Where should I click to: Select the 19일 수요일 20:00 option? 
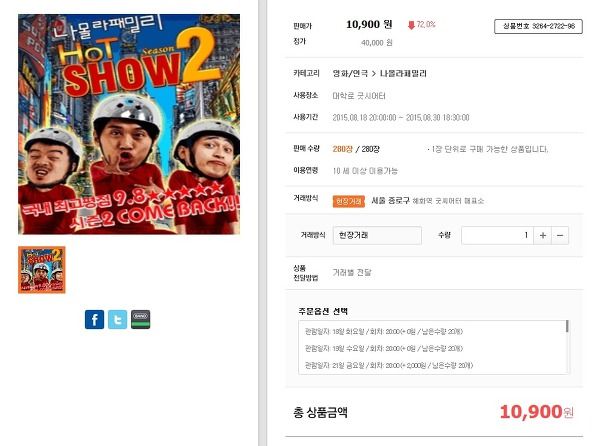[x=384, y=348]
